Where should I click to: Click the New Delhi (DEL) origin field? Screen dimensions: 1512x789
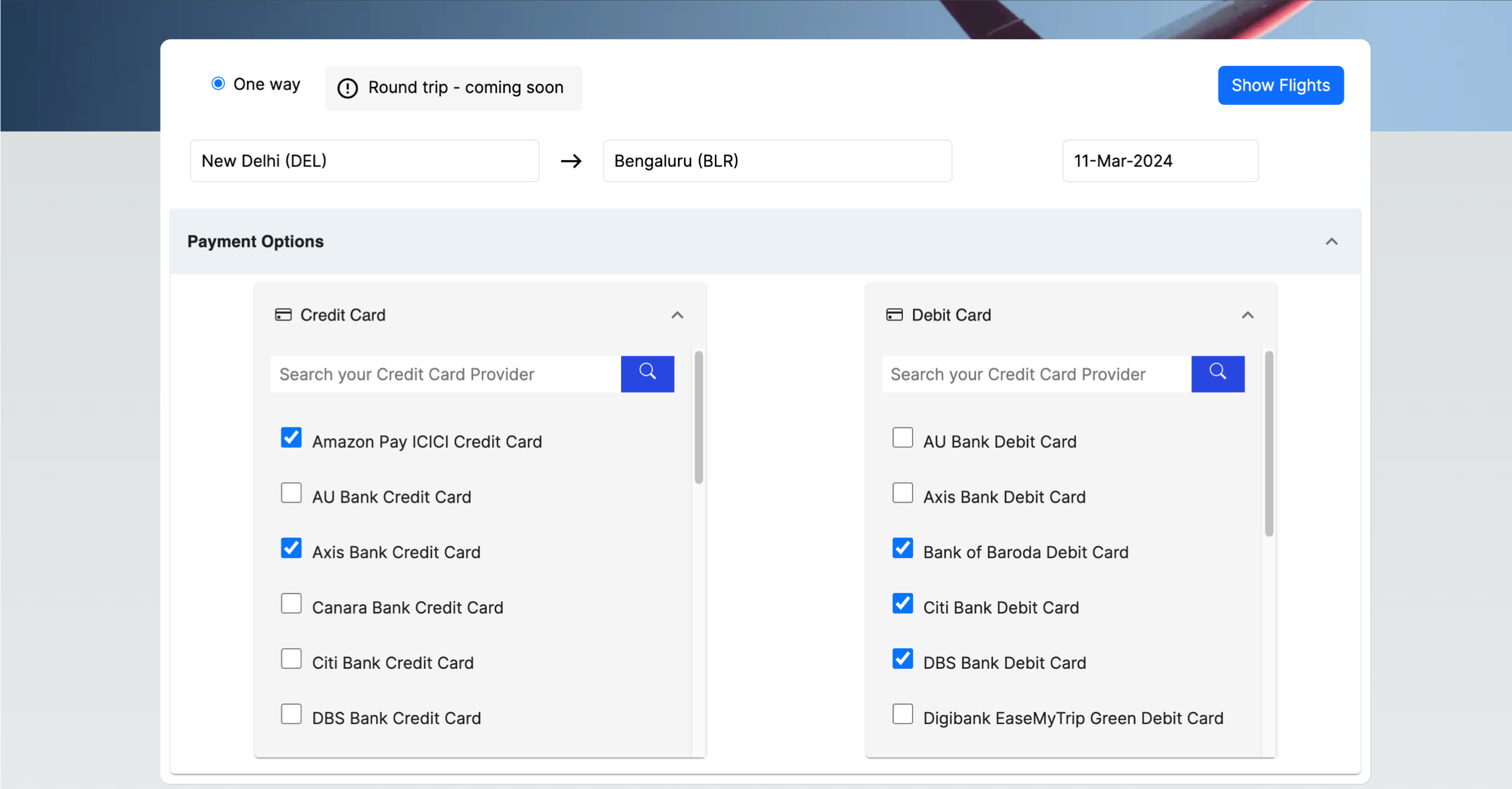click(x=364, y=161)
